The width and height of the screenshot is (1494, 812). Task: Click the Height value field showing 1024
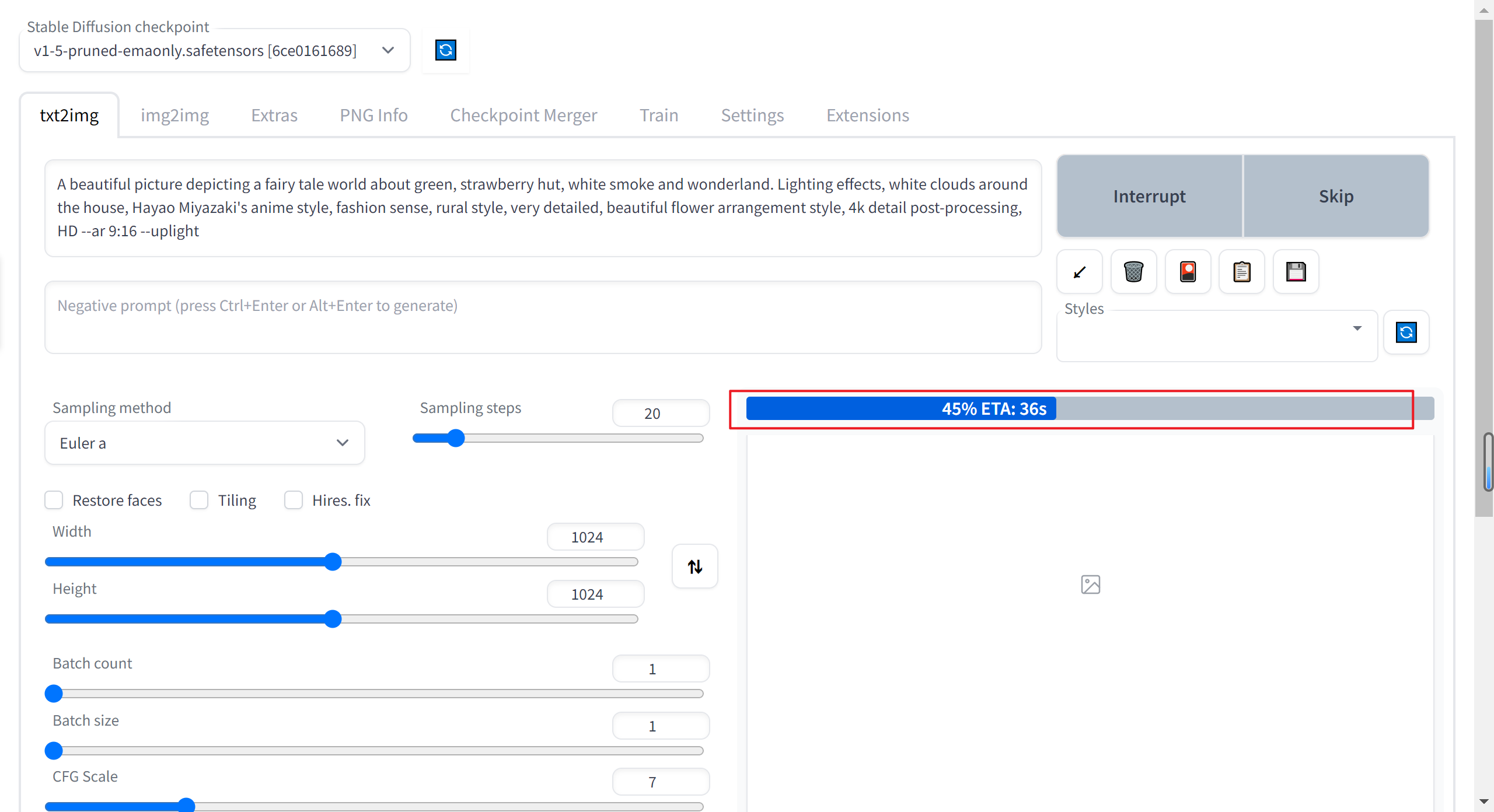595,594
